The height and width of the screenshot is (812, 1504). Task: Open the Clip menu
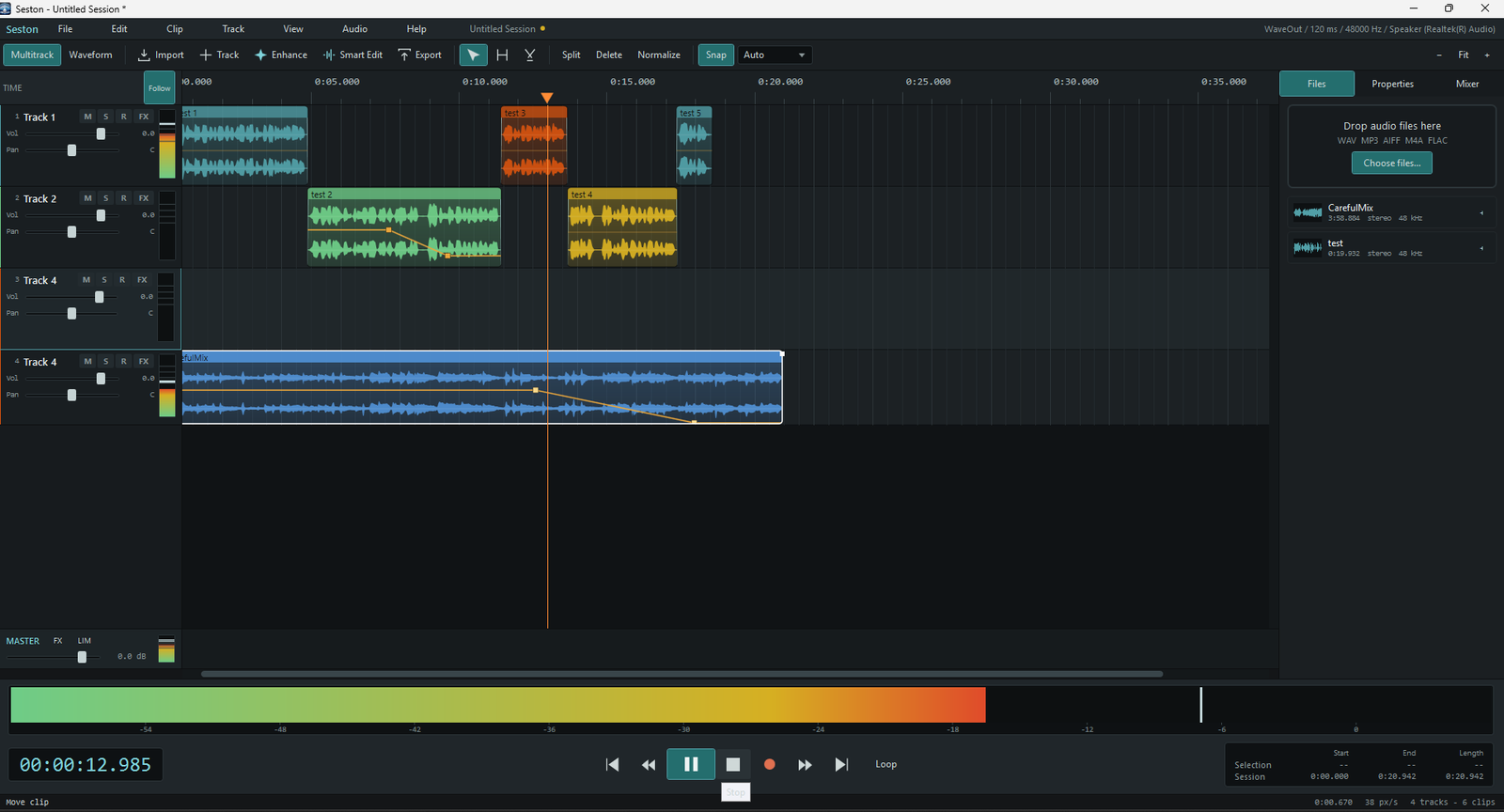coord(175,29)
